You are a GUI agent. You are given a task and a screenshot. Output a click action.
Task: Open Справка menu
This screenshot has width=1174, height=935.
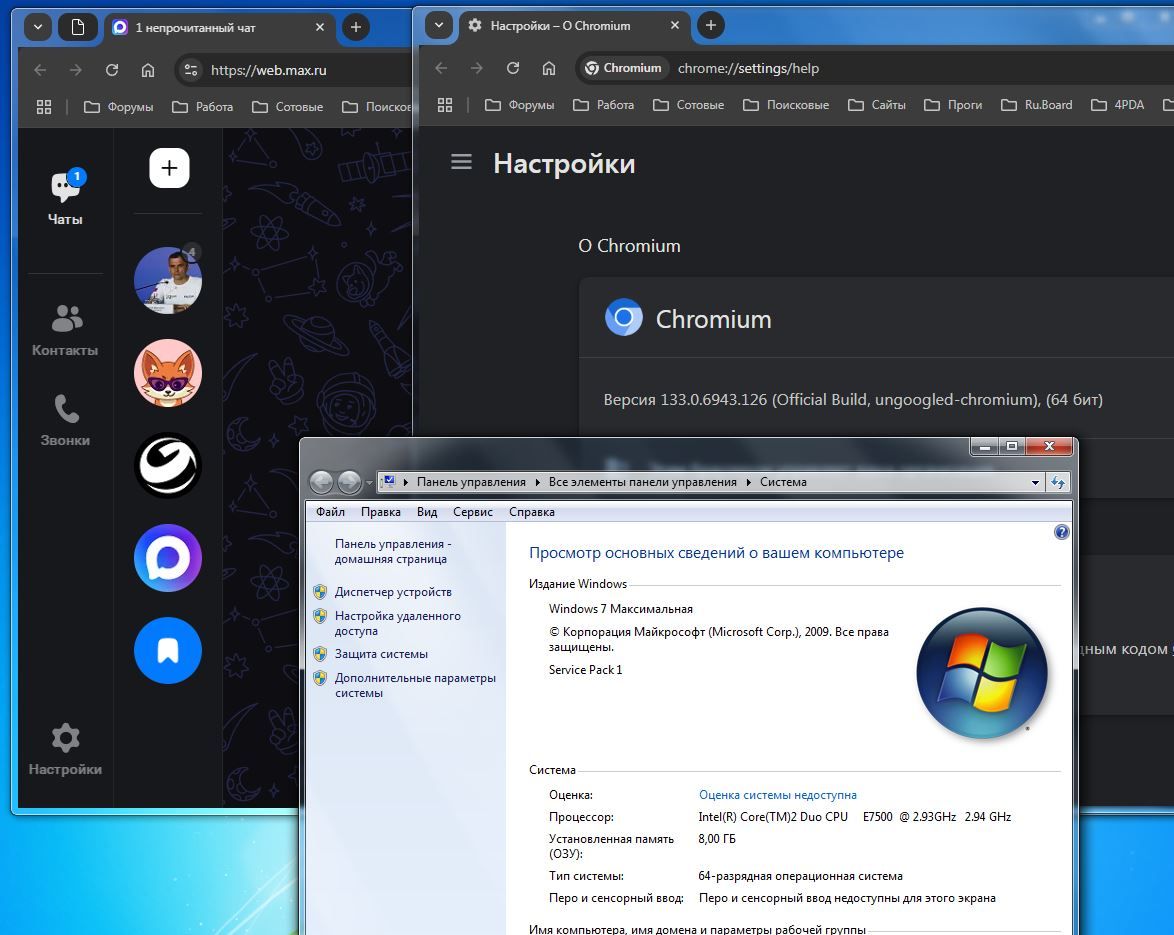click(532, 512)
